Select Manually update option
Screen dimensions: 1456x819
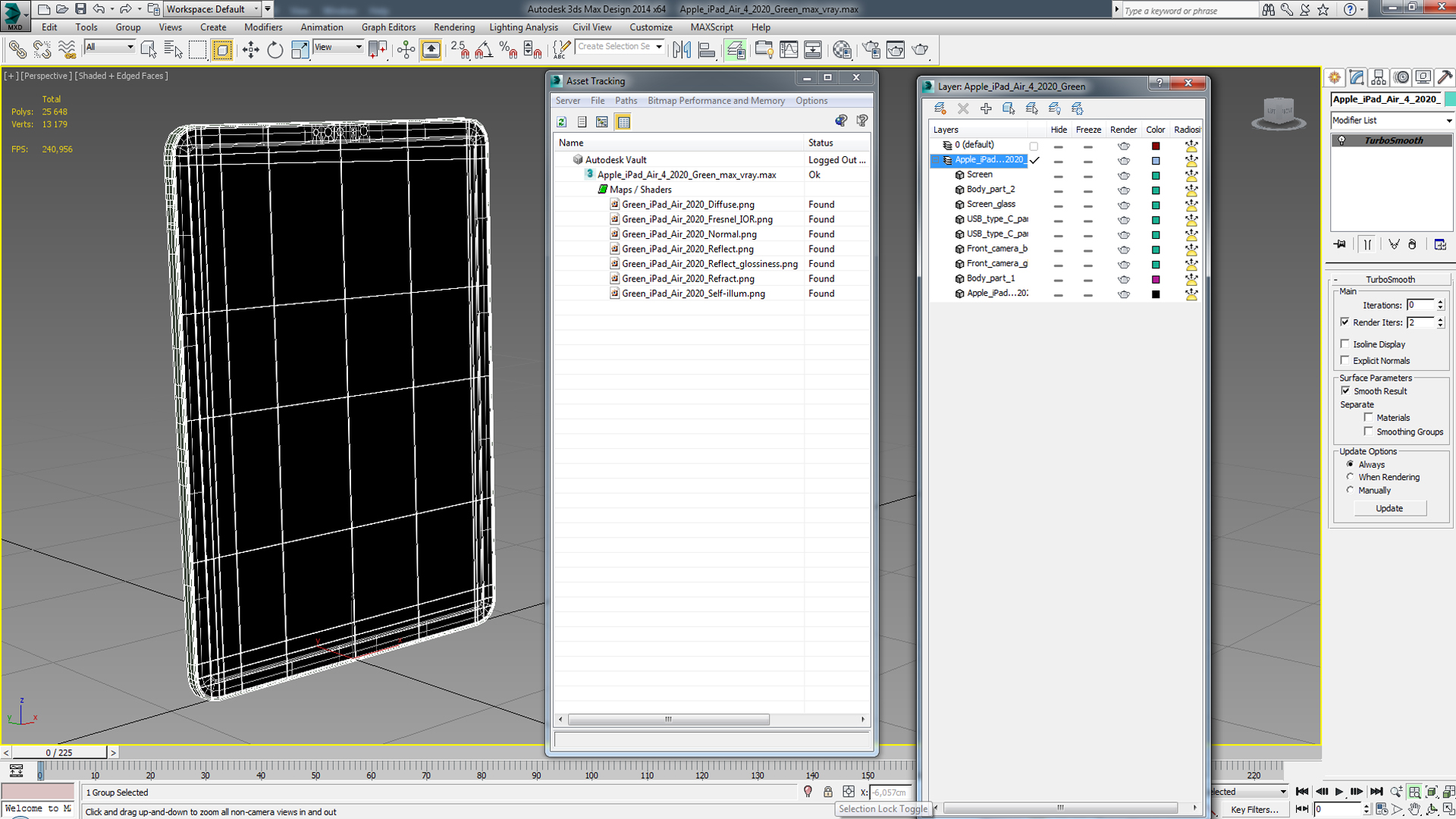tap(1350, 490)
